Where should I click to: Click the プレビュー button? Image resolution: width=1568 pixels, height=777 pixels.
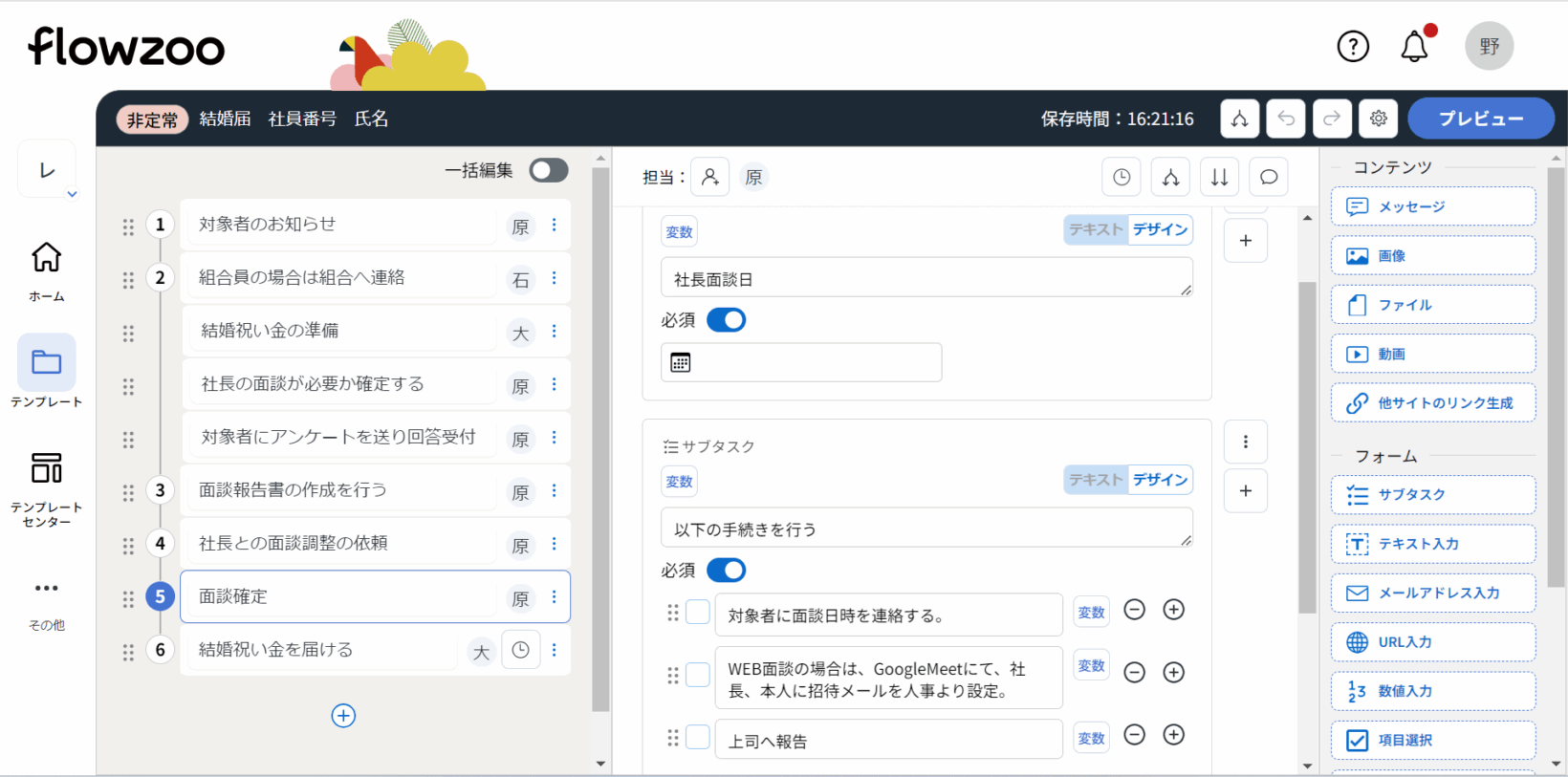tap(1480, 119)
